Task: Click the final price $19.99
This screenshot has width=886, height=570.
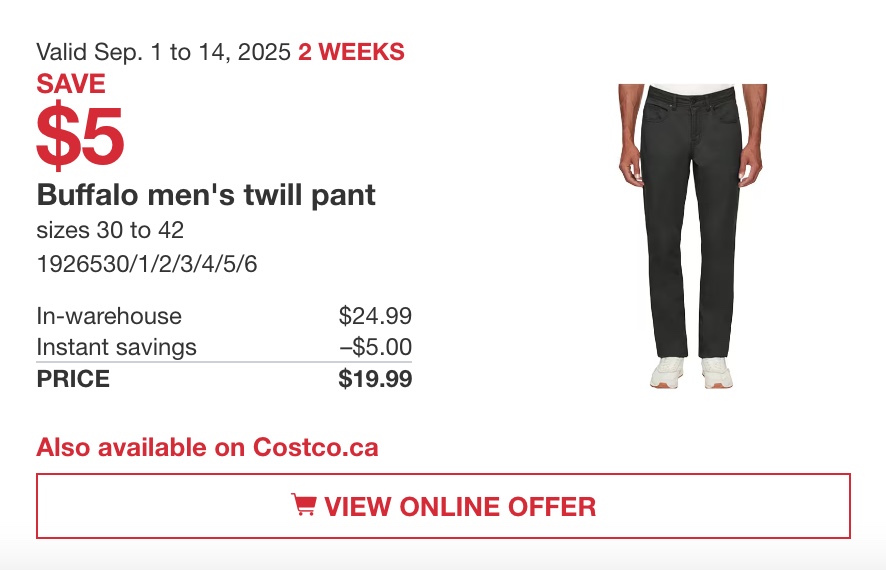Action: coord(375,378)
